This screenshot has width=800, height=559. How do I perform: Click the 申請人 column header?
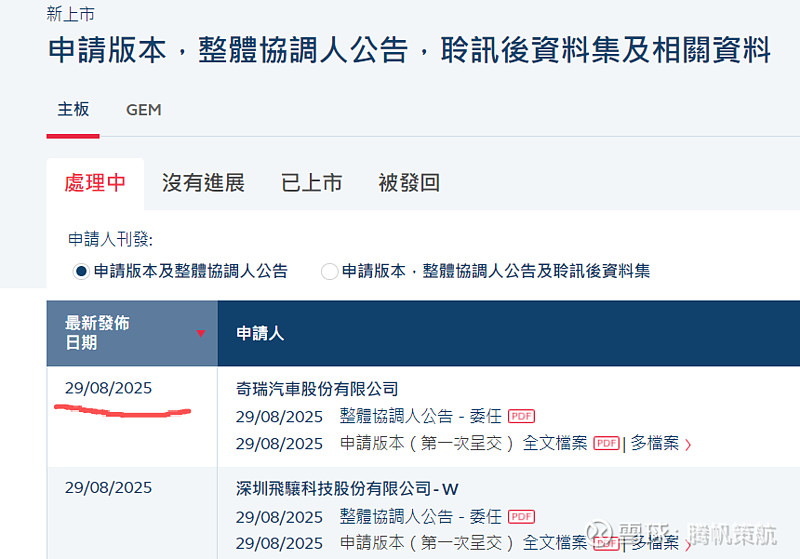pos(260,333)
